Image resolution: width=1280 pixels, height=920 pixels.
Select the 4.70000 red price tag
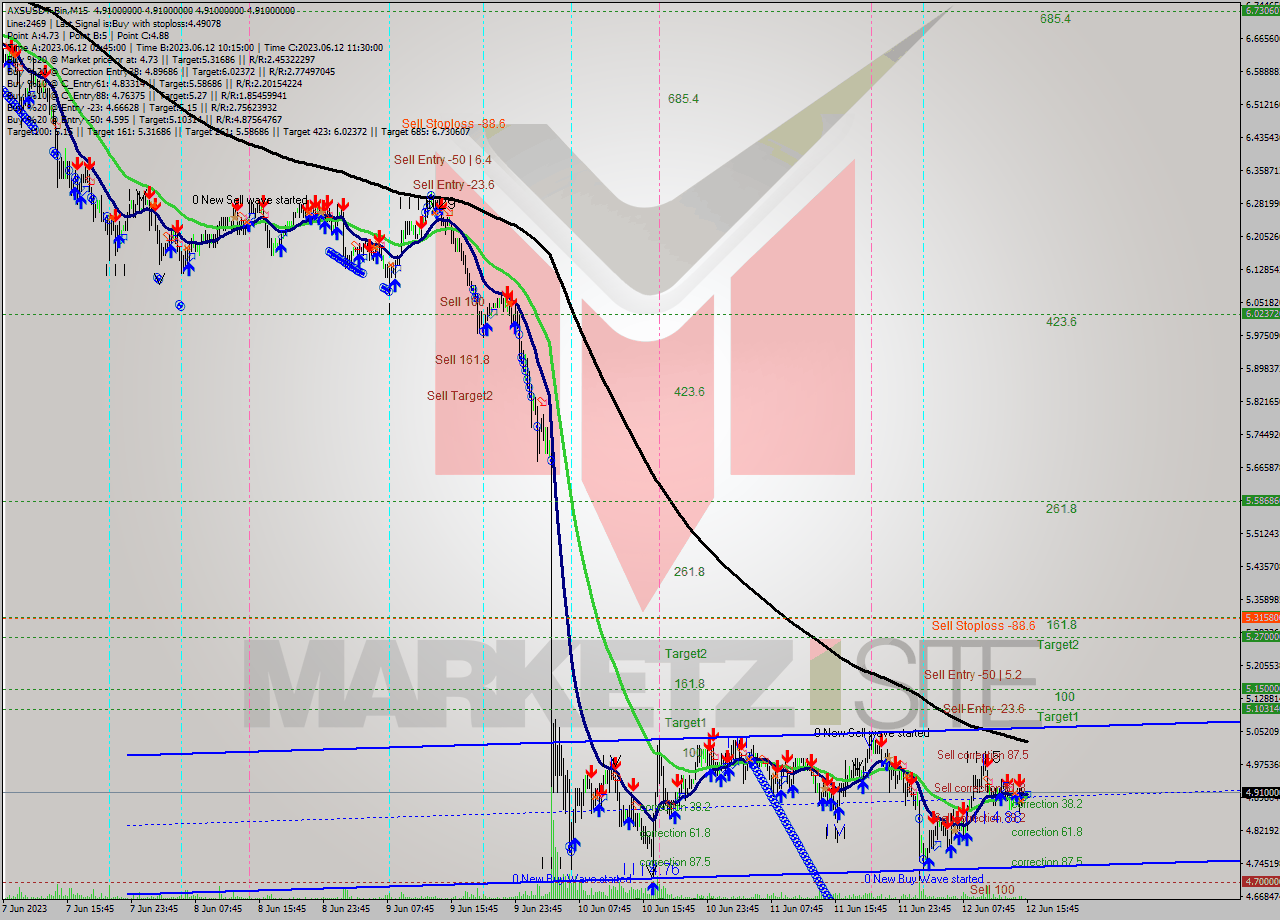1260,882
